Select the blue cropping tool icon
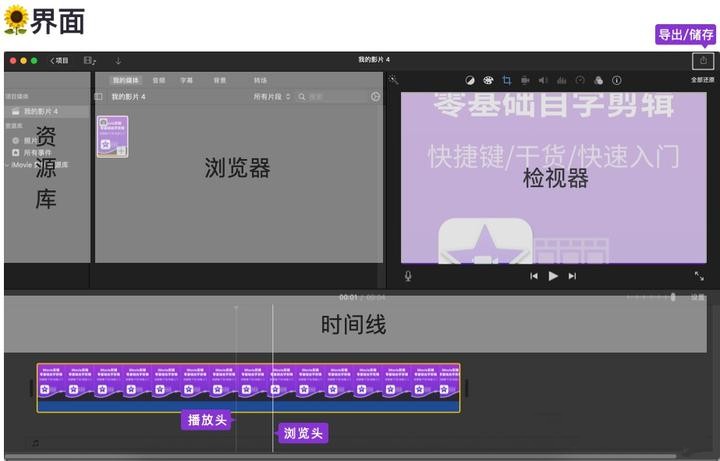 tap(506, 80)
